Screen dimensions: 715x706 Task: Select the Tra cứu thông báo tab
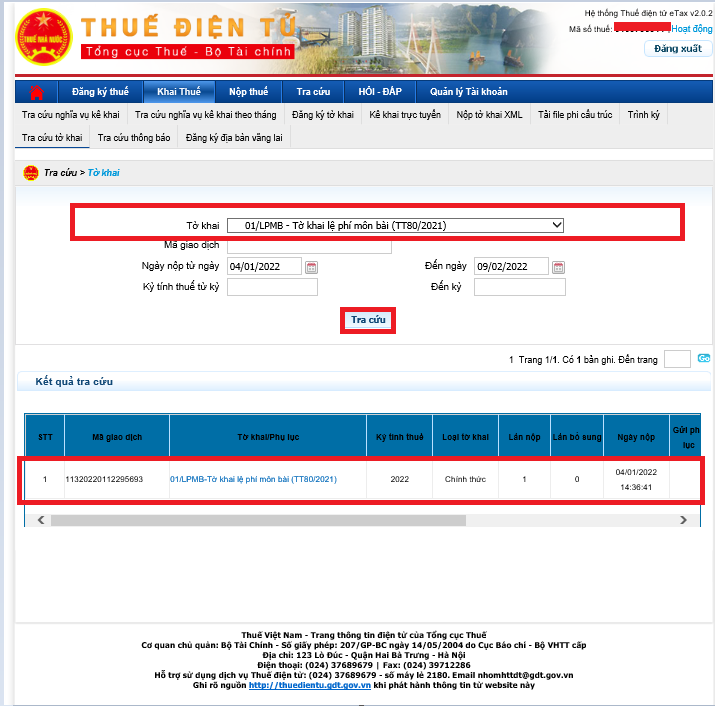click(134, 137)
